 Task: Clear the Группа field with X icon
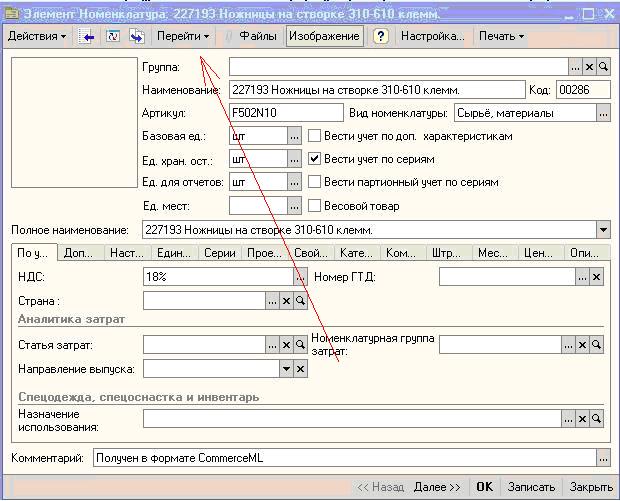589,67
